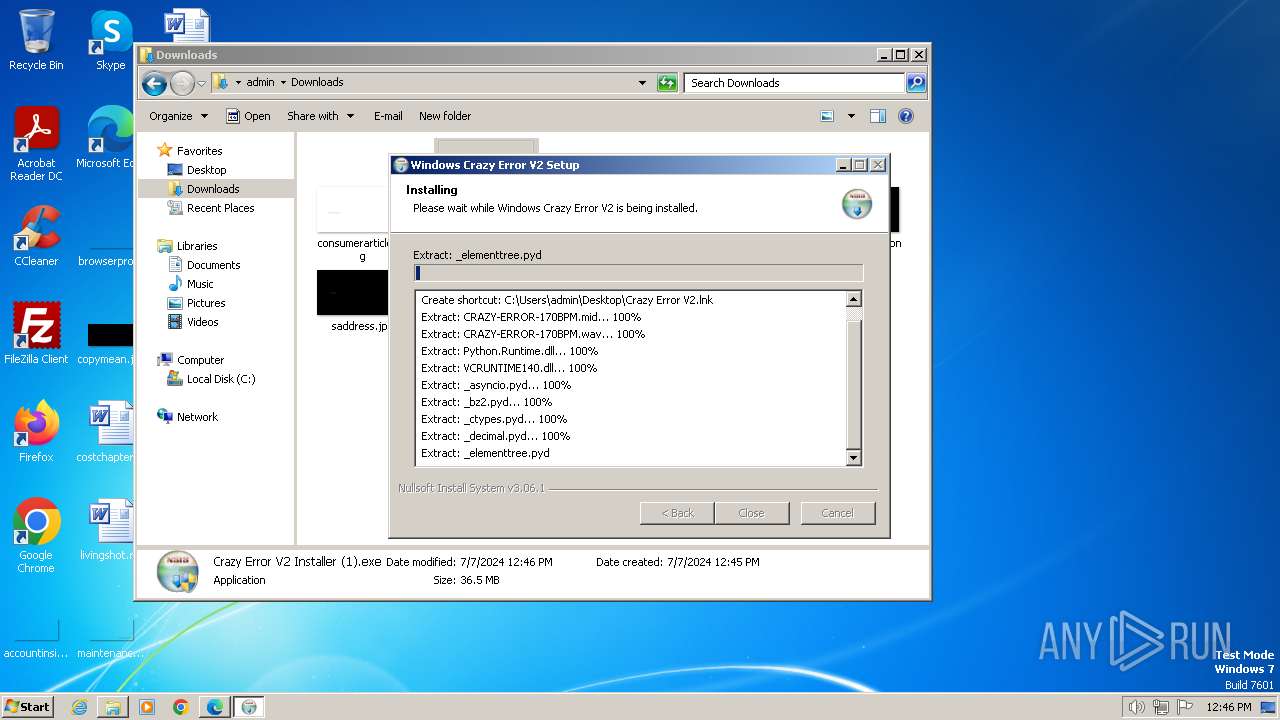Toggle the preview pane icon in Explorer
This screenshot has width=1280, height=720.
tap(877, 116)
